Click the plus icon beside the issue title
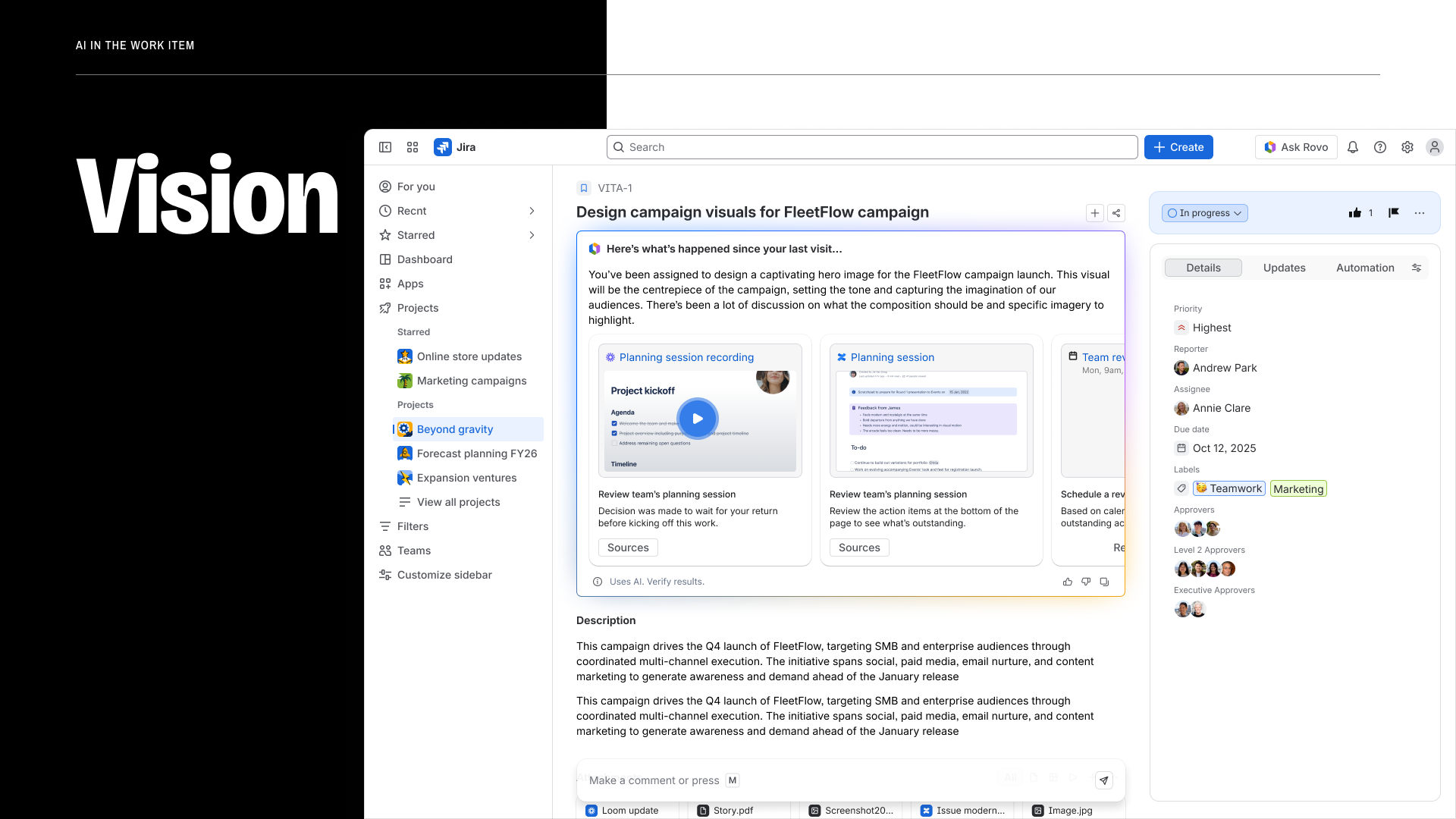1456x819 pixels. tap(1095, 213)
